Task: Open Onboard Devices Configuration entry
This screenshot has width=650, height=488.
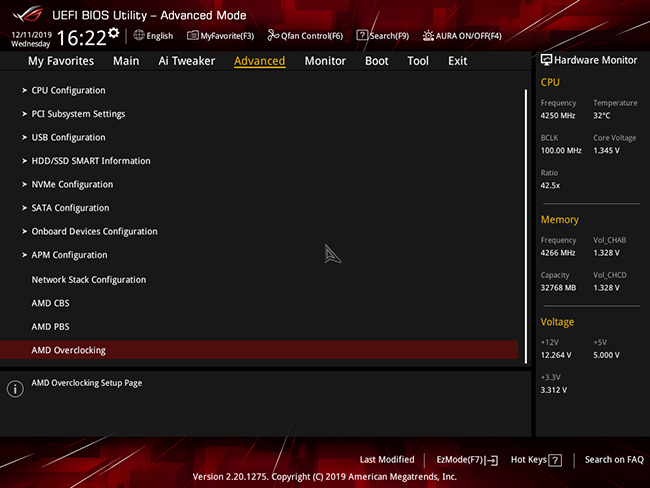Action: click(95, 231)
